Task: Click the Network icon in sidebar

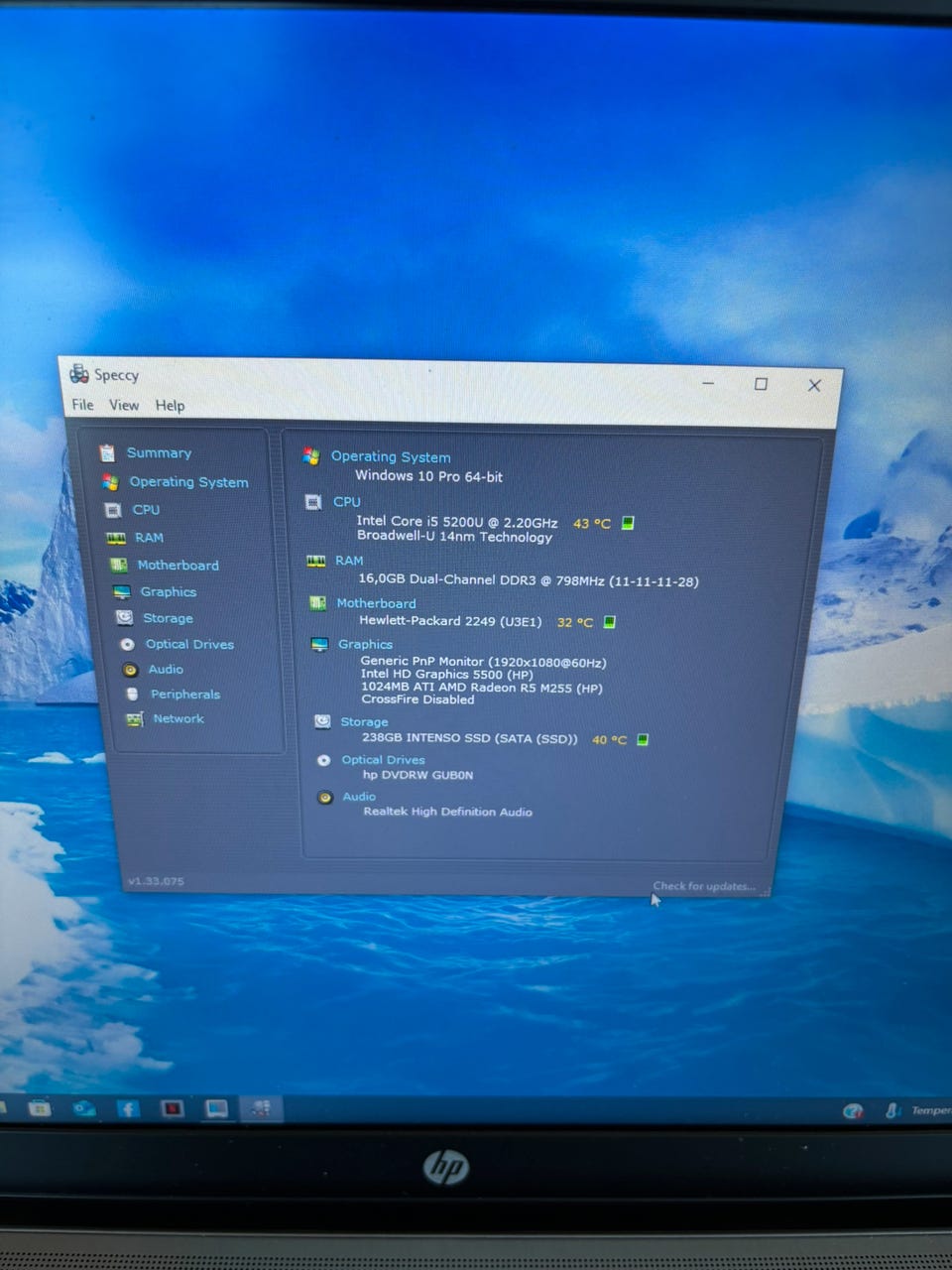Action: point(135,719)
